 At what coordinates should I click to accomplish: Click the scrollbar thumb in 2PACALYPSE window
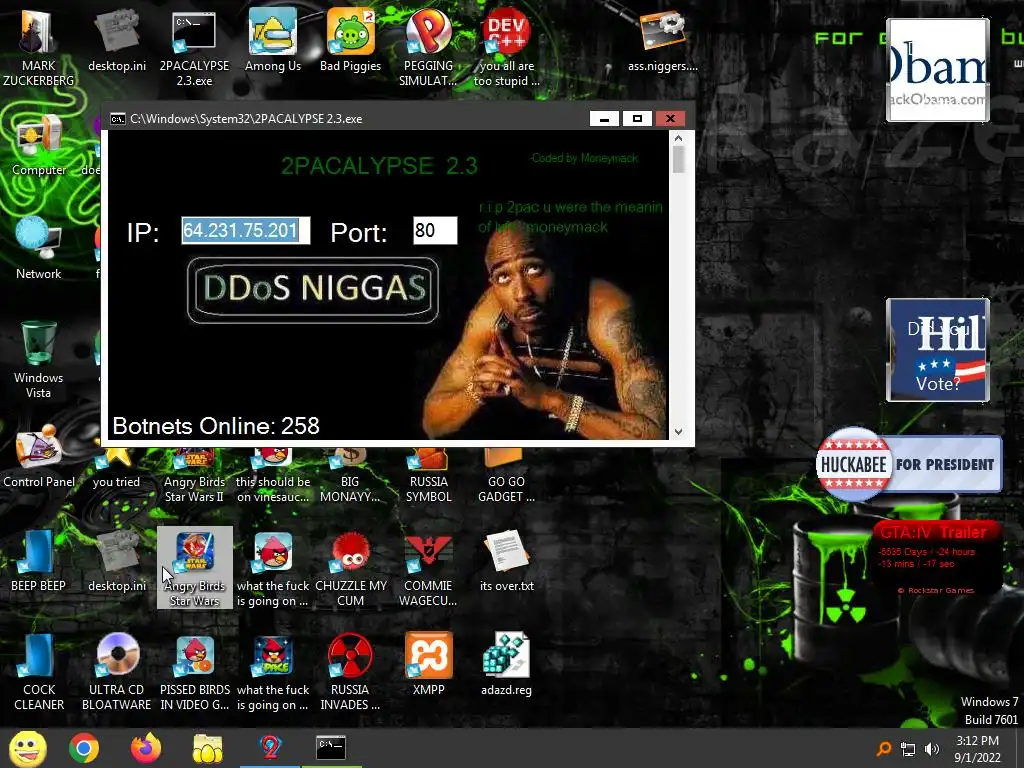679,160
